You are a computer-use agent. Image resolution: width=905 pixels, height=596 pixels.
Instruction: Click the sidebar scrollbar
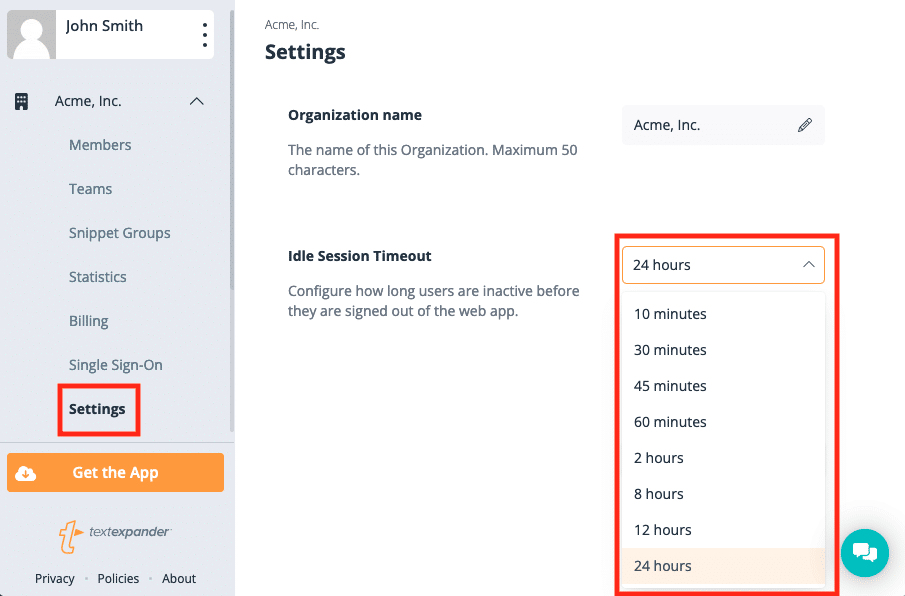(x=232, y=150)
